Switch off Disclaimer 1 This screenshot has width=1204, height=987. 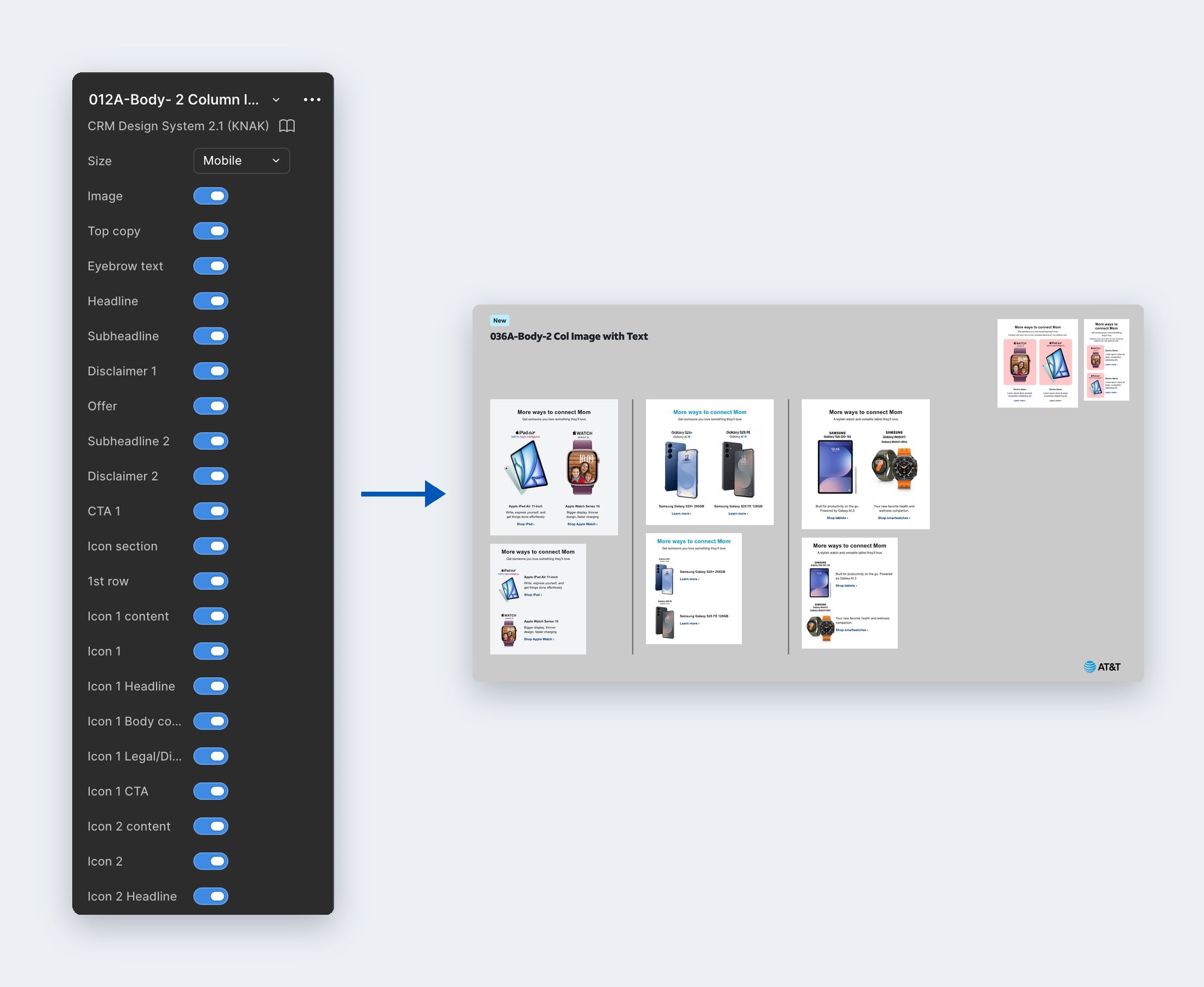[211, 371]
